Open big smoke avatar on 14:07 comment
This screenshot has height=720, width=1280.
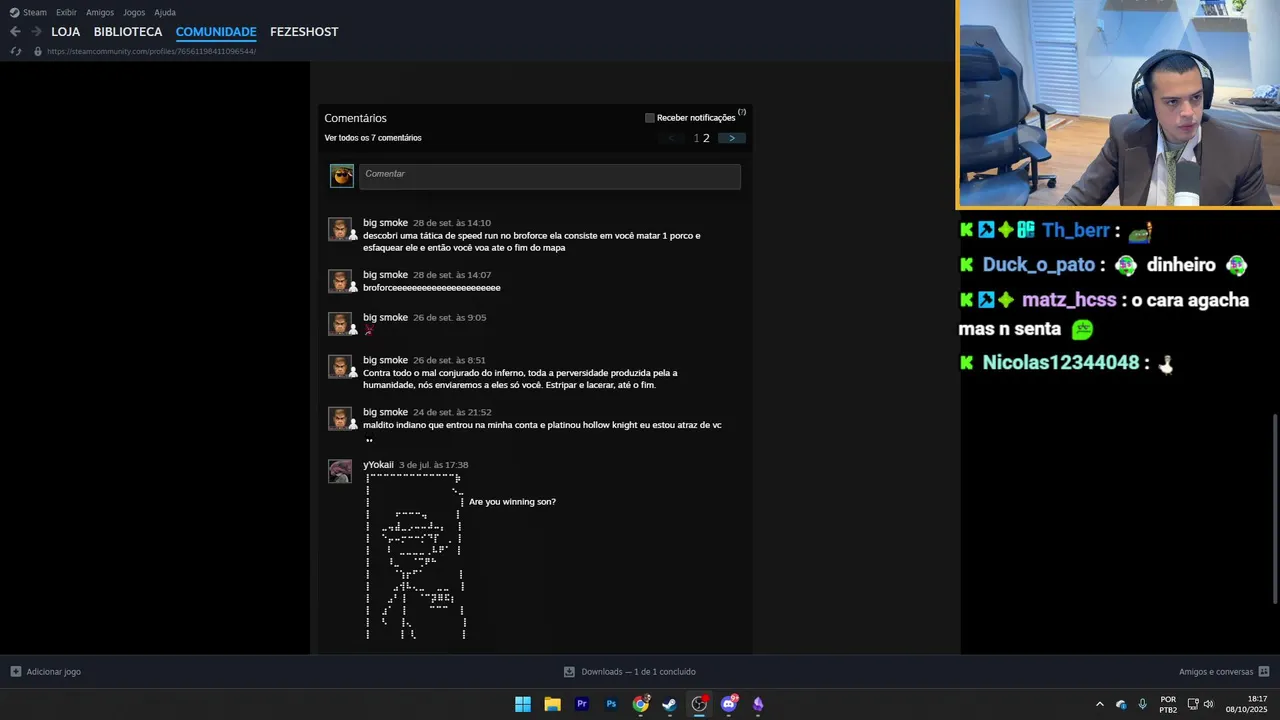click(340, 281)
